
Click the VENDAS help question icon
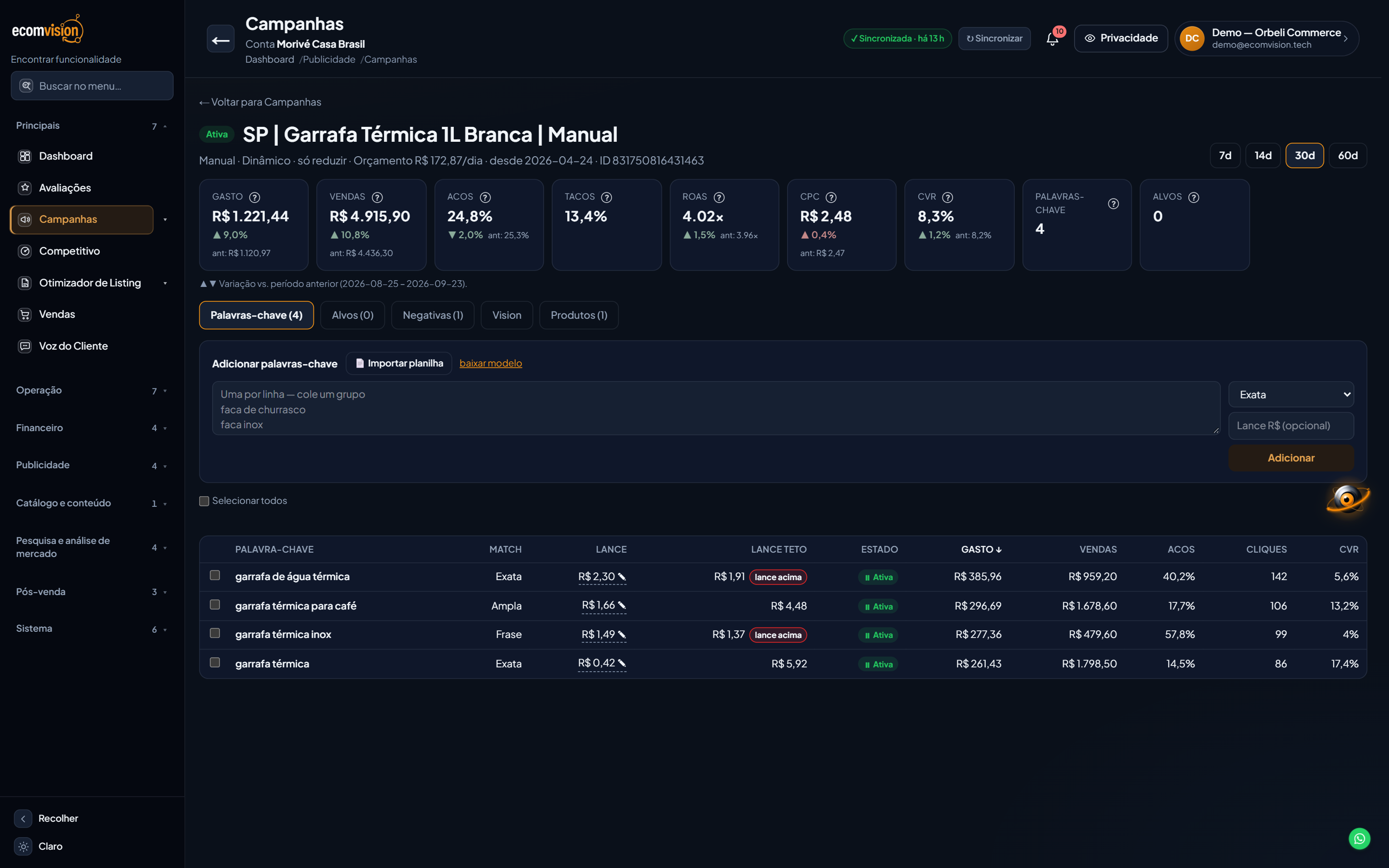377,197
